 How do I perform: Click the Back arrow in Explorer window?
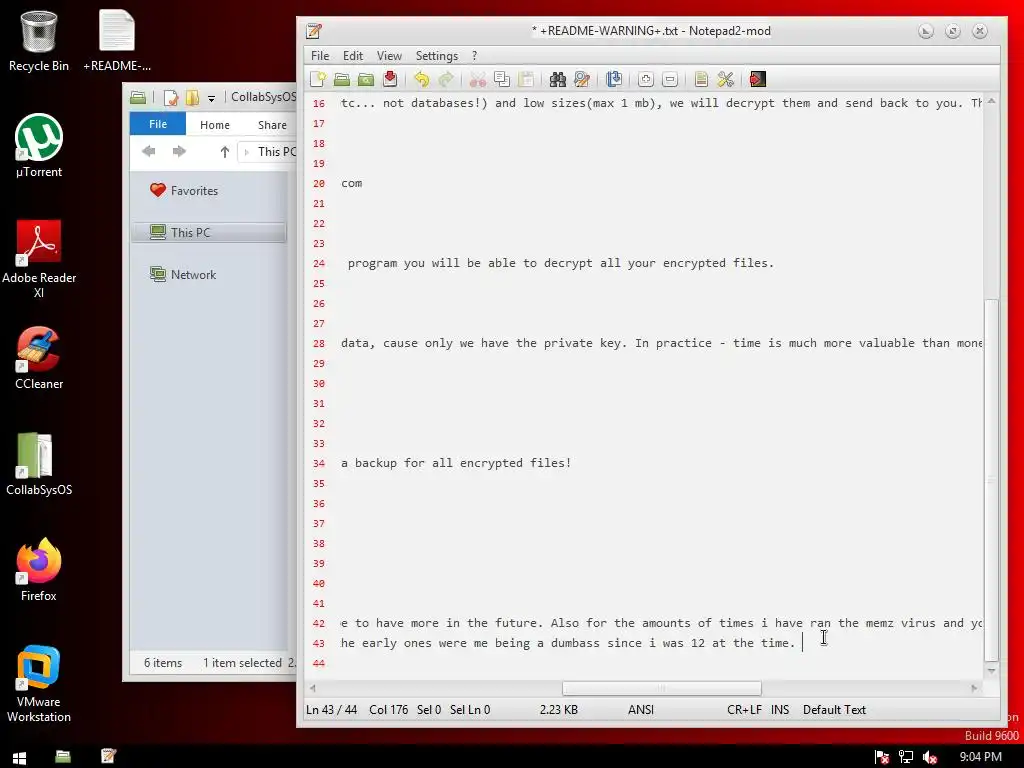tap(148, 152)
